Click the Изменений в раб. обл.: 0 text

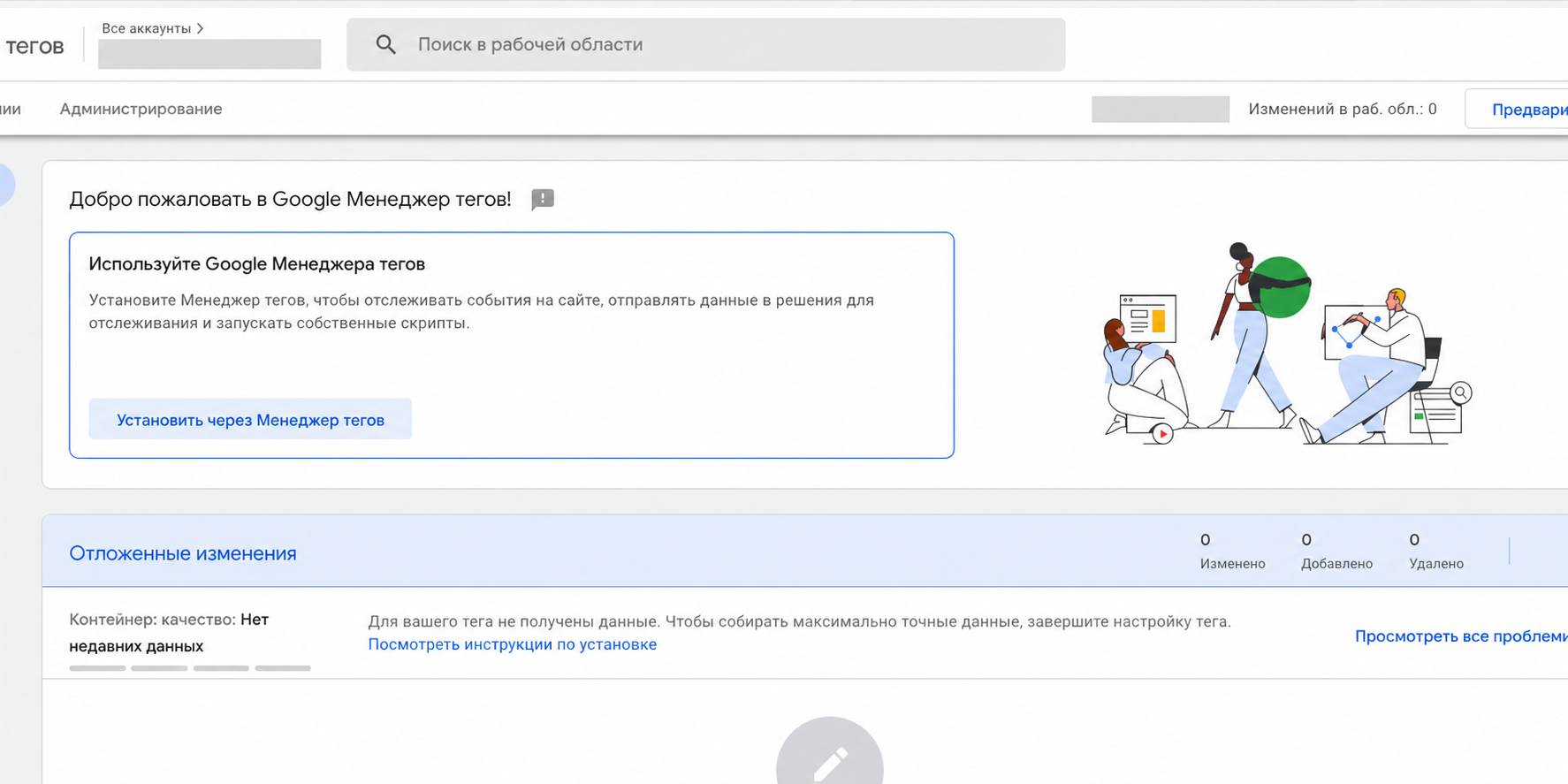(1342, 109)
